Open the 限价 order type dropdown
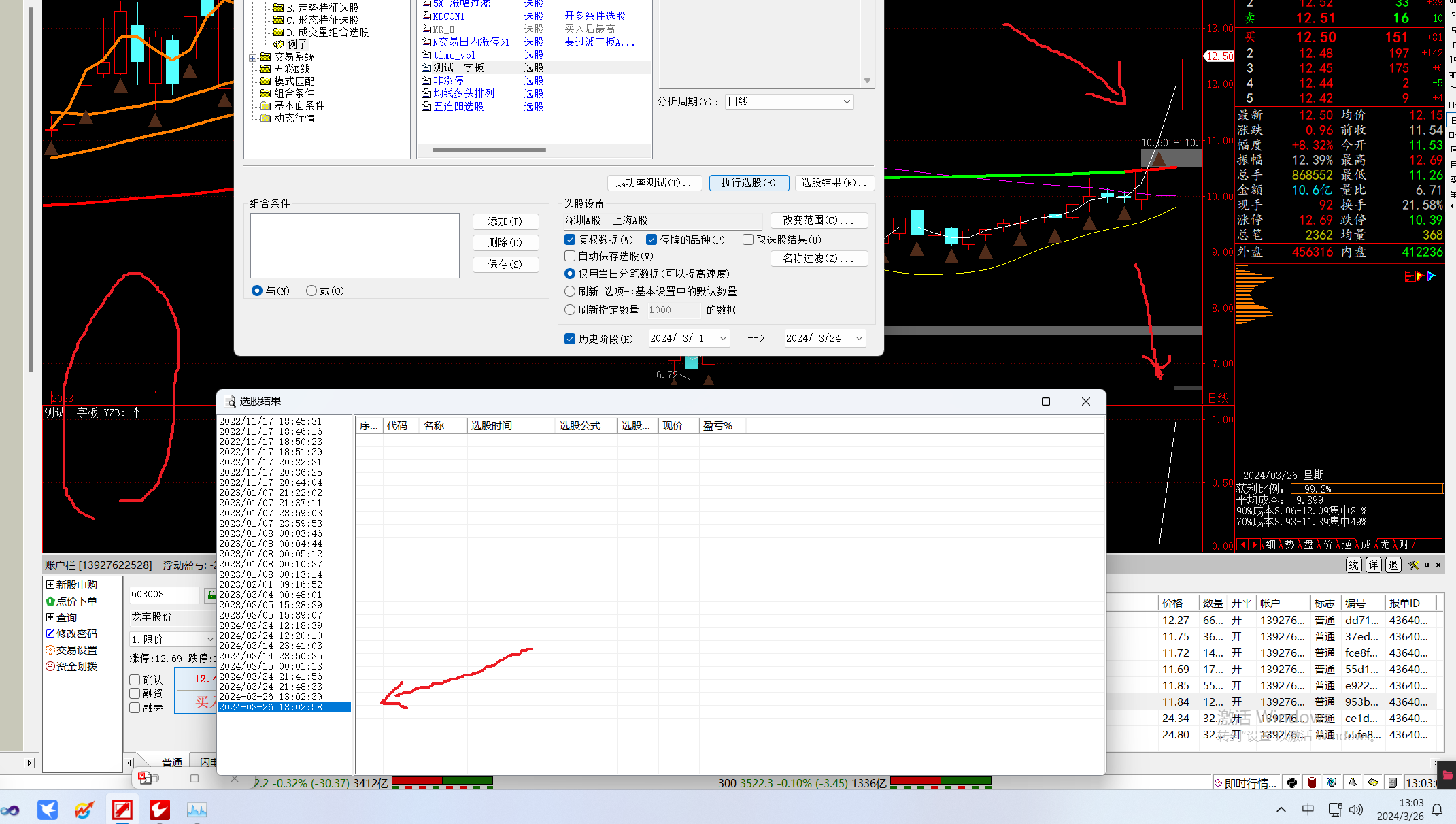The height and width of the screenshot is (824, 1456). (x=173, y=639)
